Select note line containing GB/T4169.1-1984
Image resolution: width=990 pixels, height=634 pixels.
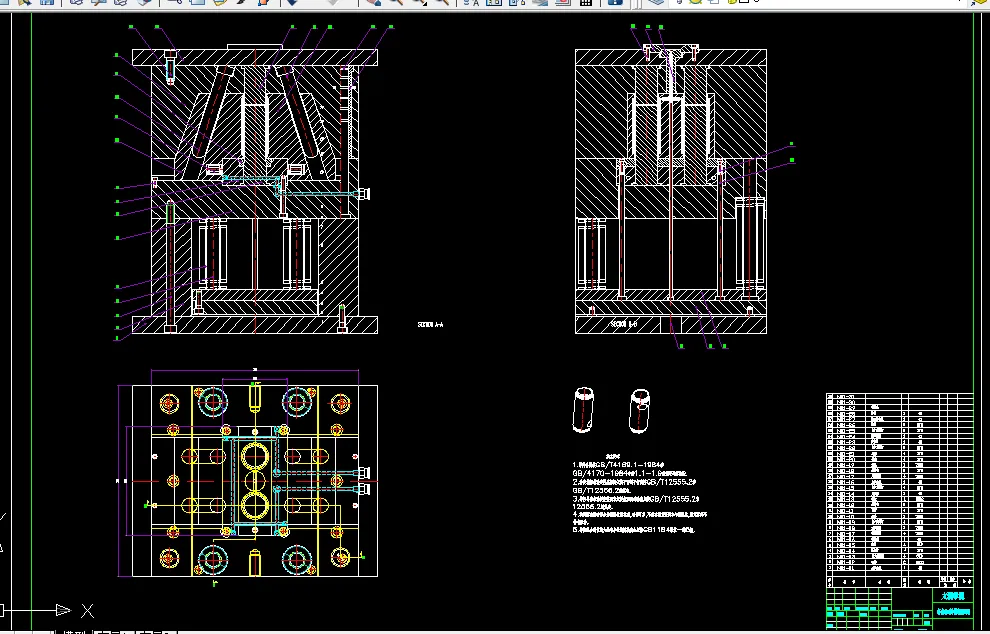tap(618, 465)
